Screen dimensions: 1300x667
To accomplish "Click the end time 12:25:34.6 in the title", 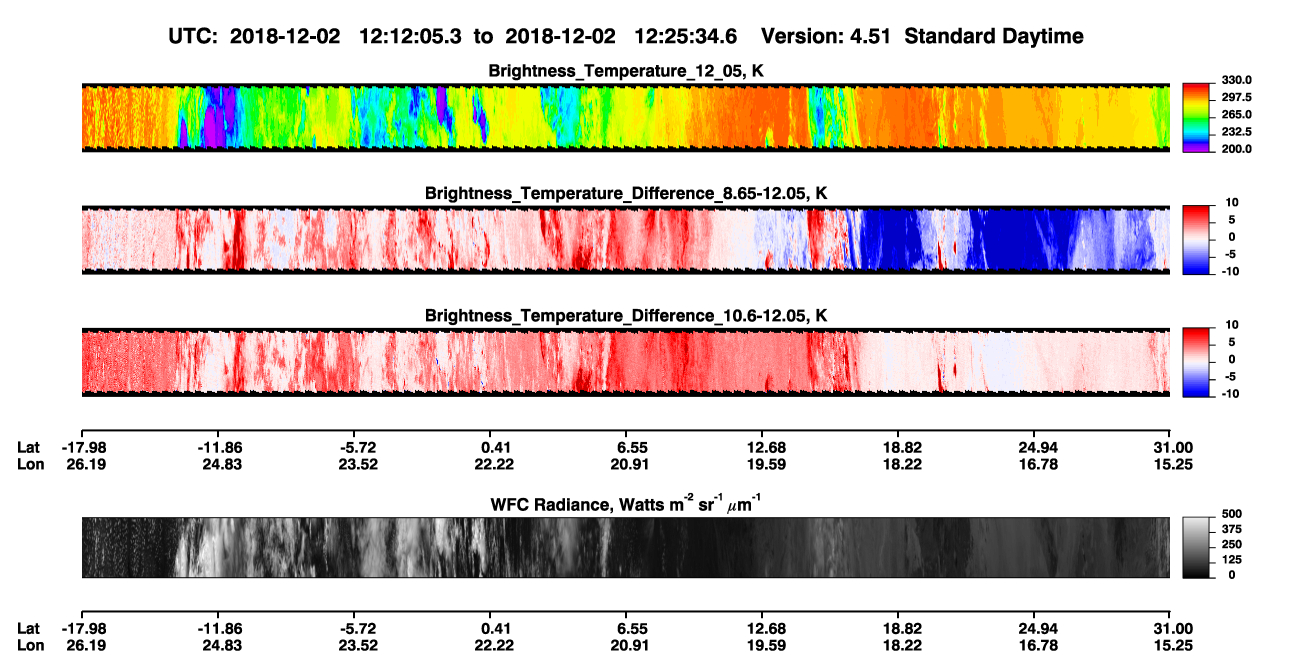I will pyautogui.click(x=686, y=36).
